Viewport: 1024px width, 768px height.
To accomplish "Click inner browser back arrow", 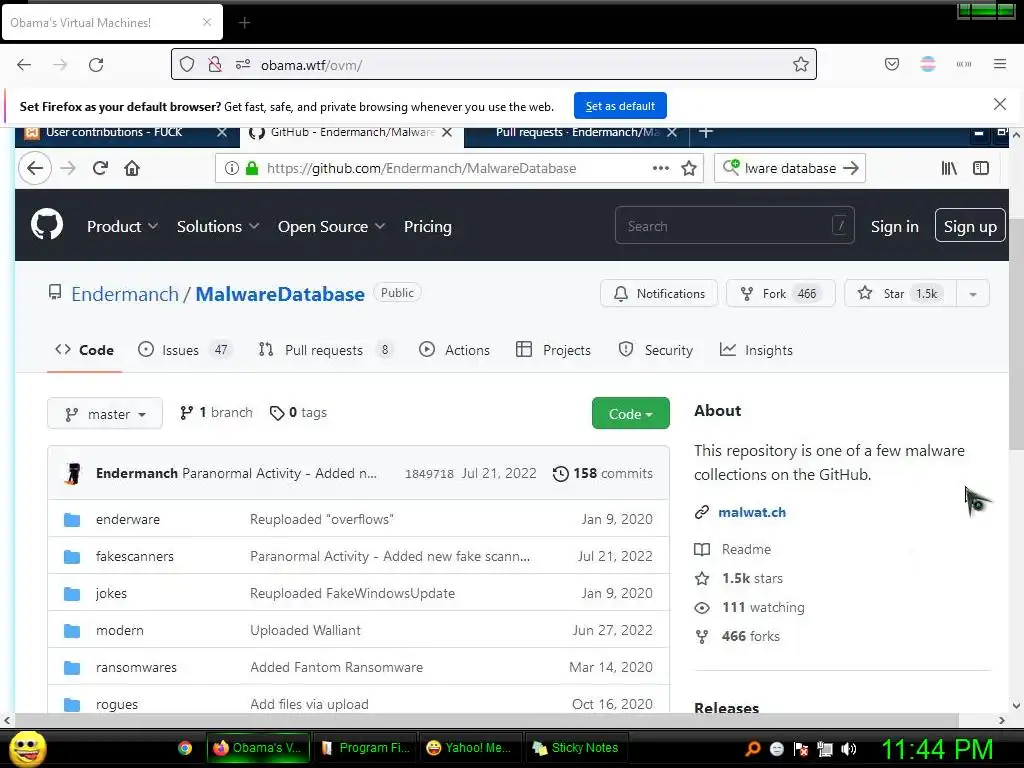I will (x=35, y=168).
